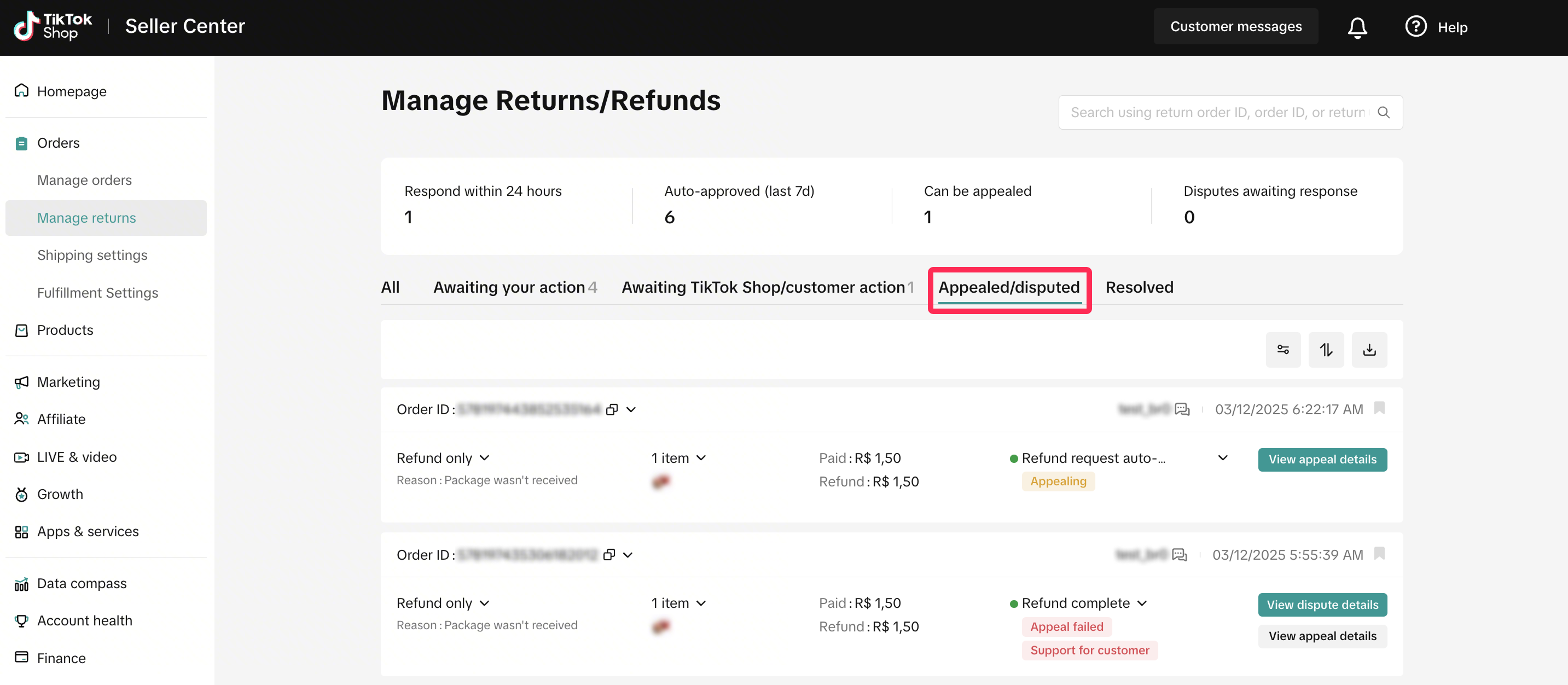This screenshot has width=1568, height=685.
Task: Expand first order's Refund only dropdown
Action: [x=485, y=458]
